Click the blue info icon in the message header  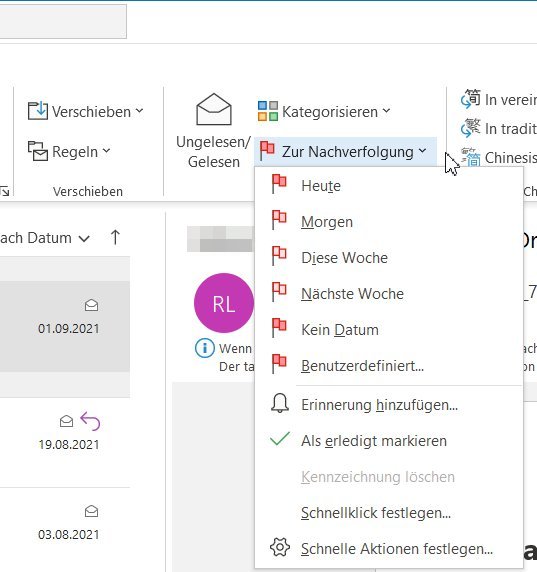(x=205, y=348)
